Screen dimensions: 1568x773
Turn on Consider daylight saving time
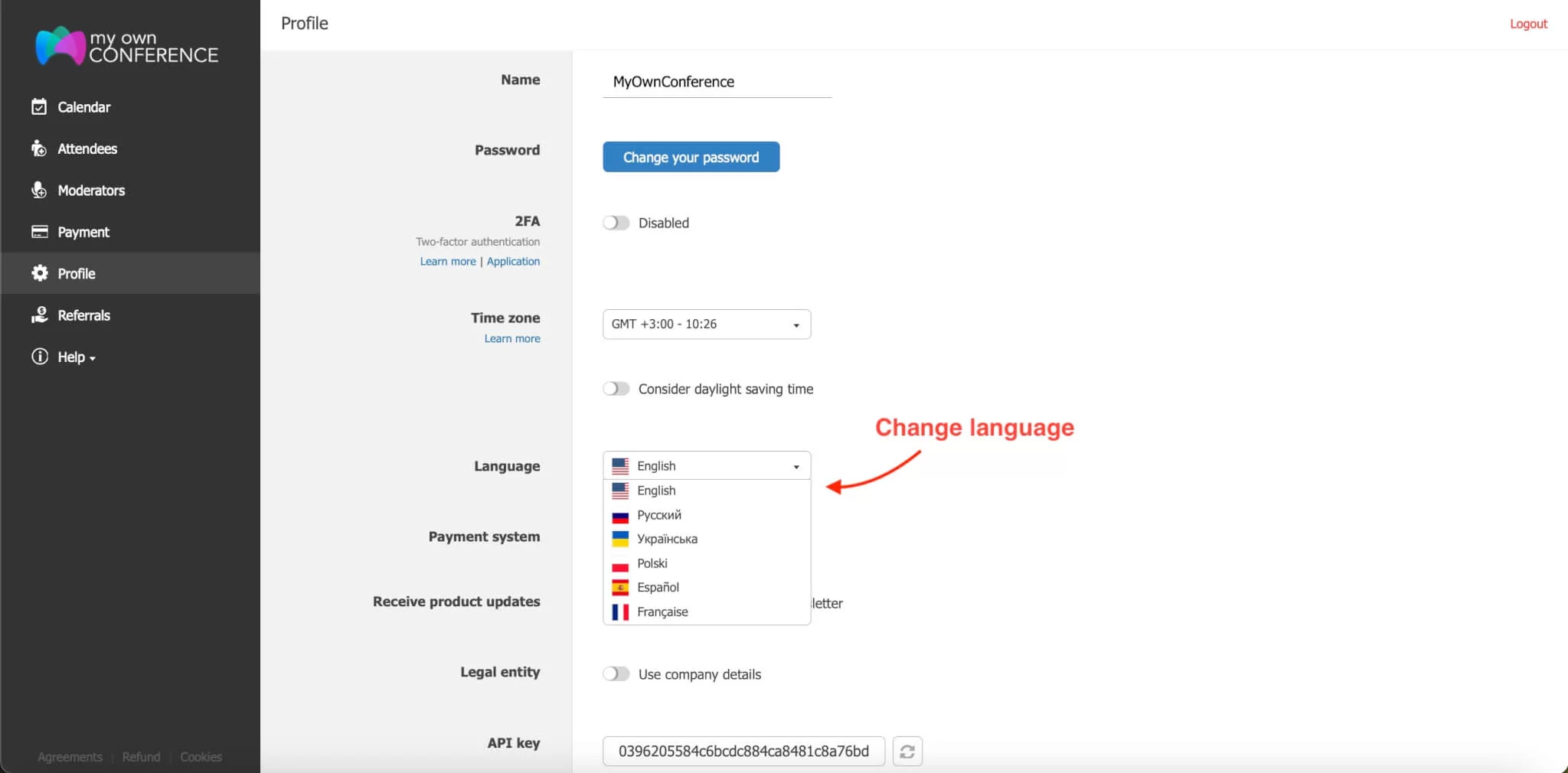click(x=616, y=388)
